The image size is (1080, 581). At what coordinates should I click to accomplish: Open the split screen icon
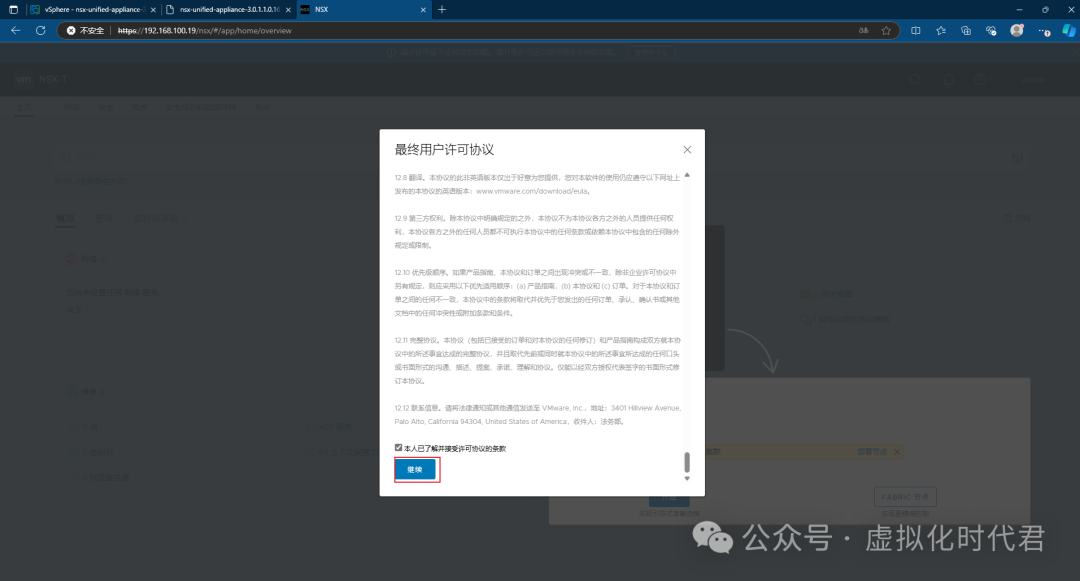[x=915, y=30]
